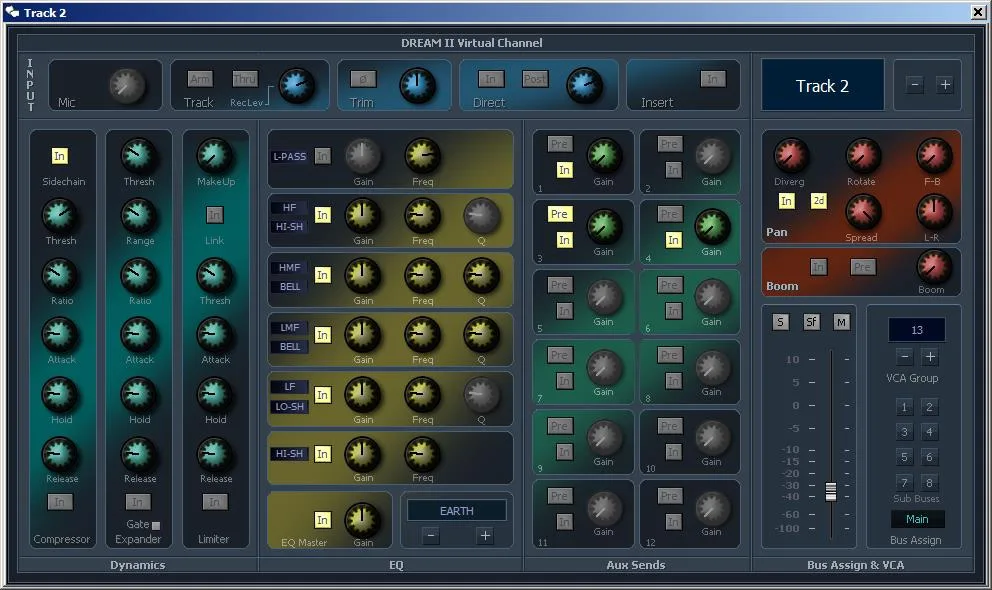Click the L-PASS Freq knob
Image resolution: width=992 pixels, height=590 pixels.
422,156
